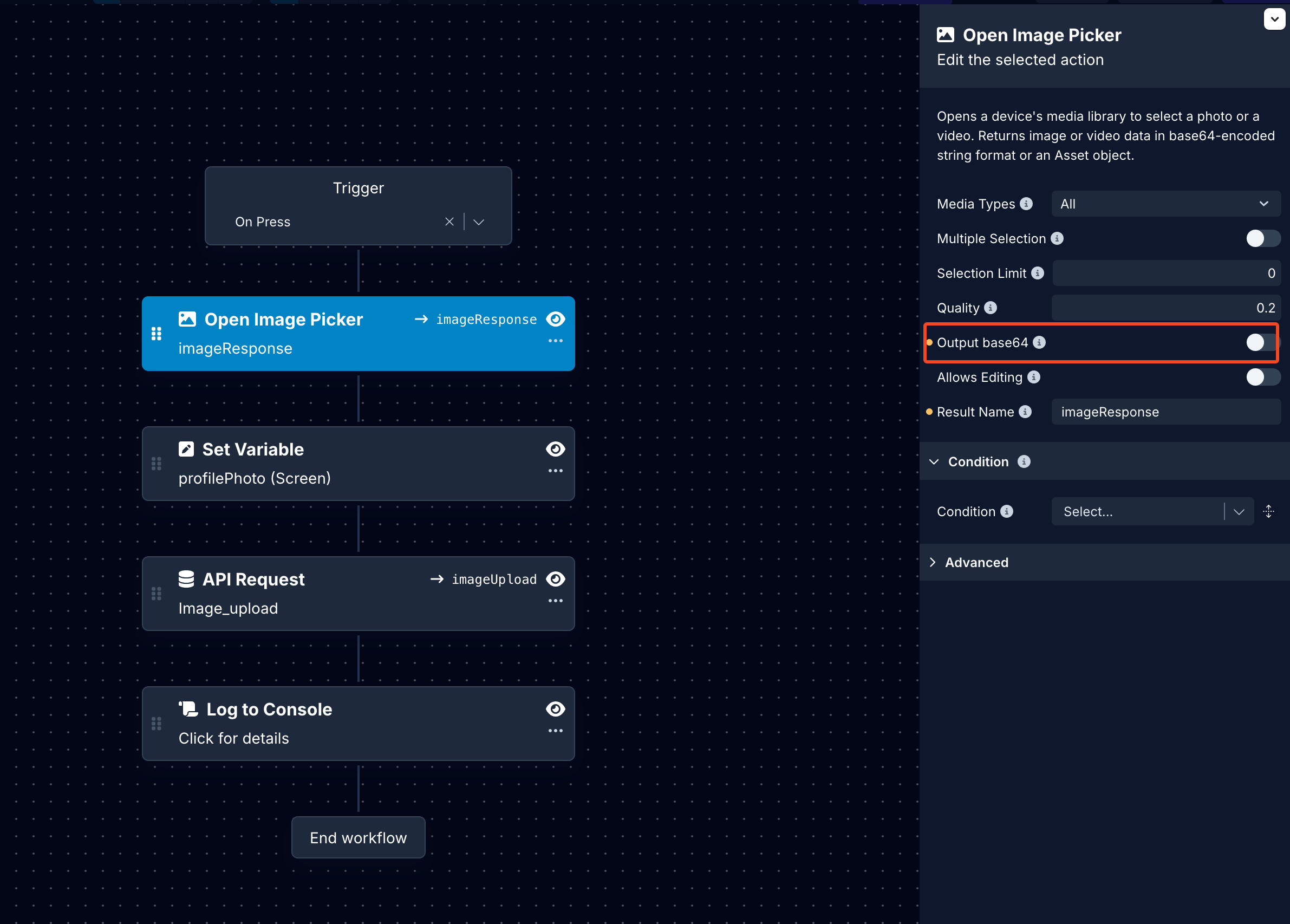Toggle Multiple Selection switch

[x=1263, y=238]
